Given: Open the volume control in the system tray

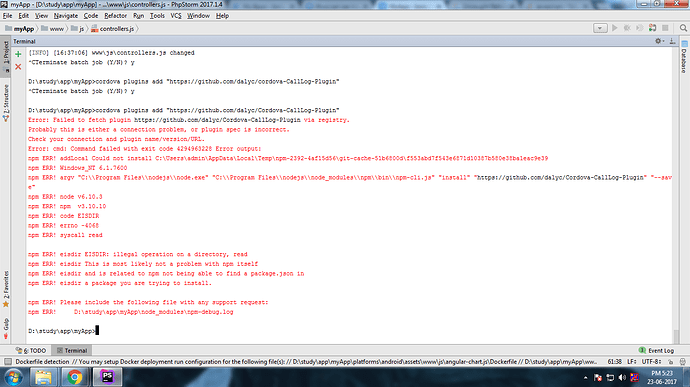Looking at the screenshot, I should (622, 378).
